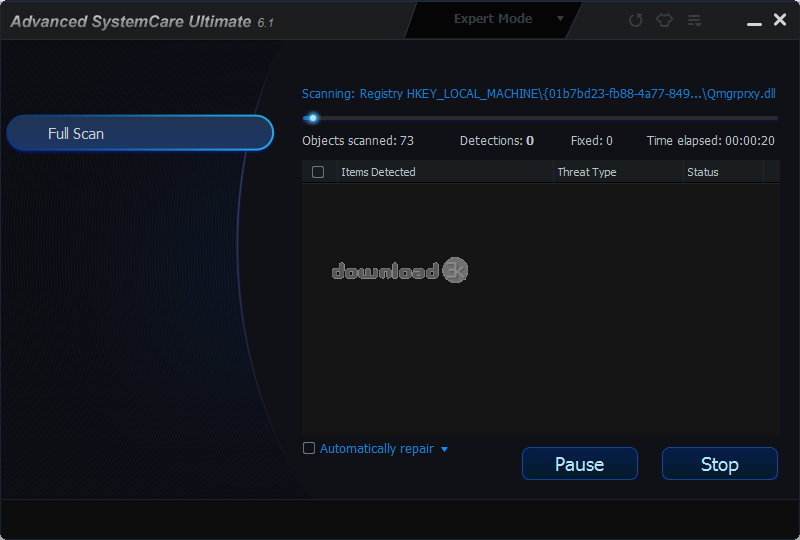The image size is (800, 540).
Task: Tick the select-all checkbox in Items Detected header
Action: point(318,172)
